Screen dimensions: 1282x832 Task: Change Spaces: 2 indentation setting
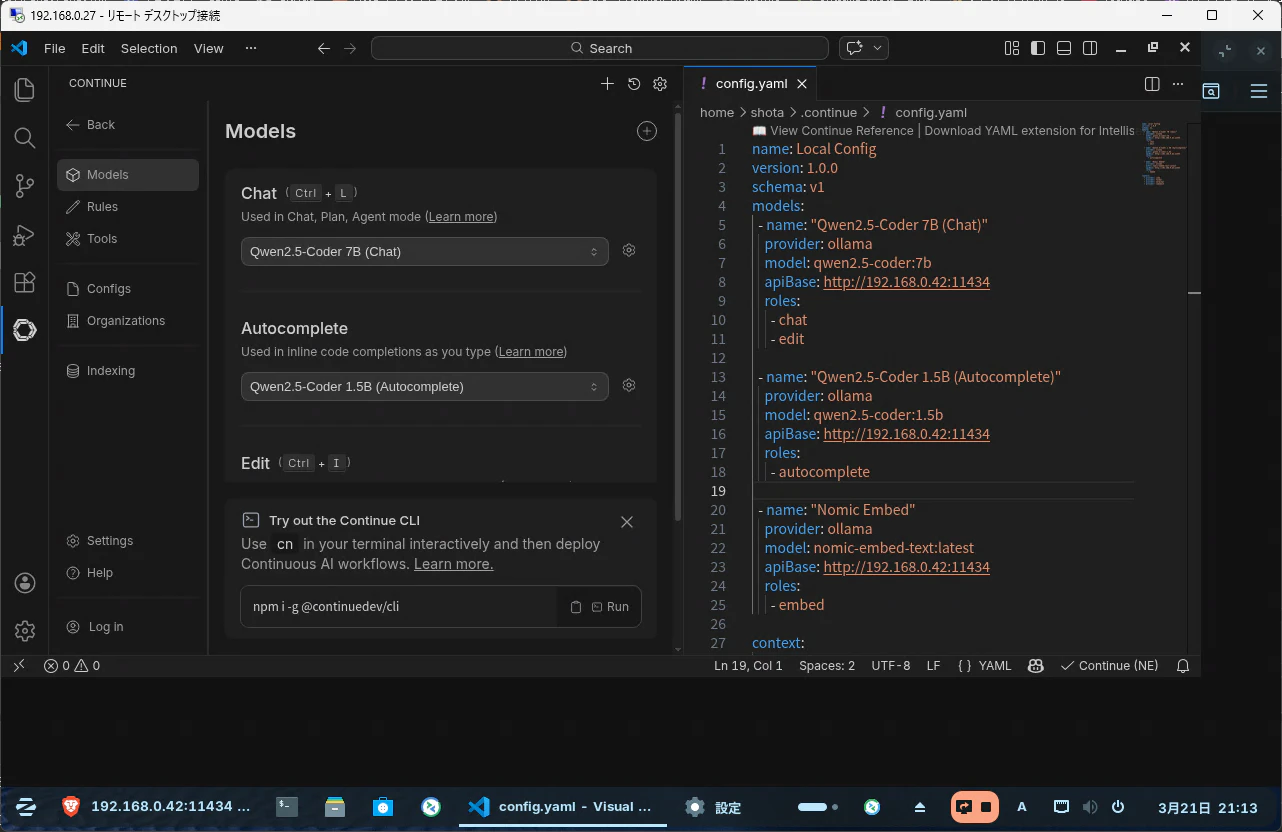click(x=827, y=666)
